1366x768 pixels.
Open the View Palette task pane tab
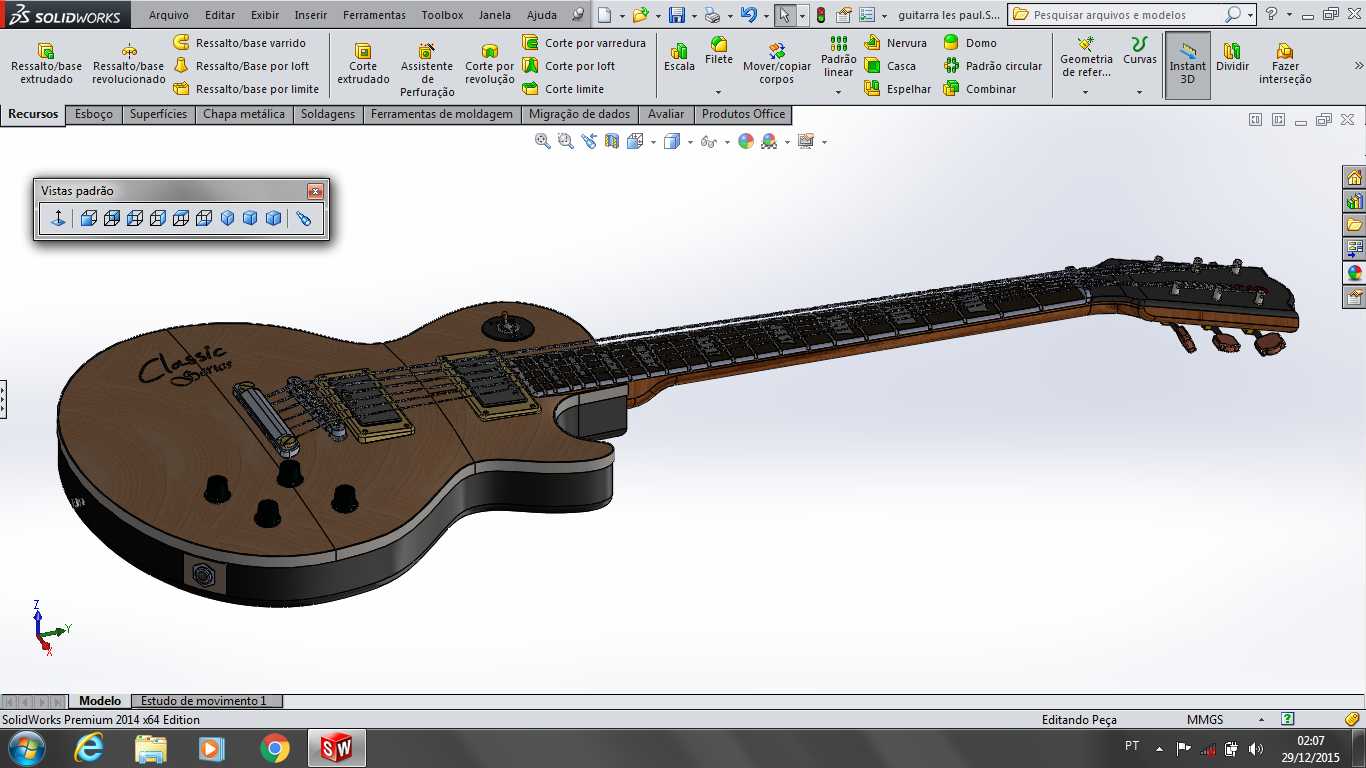click(1354, 249)
